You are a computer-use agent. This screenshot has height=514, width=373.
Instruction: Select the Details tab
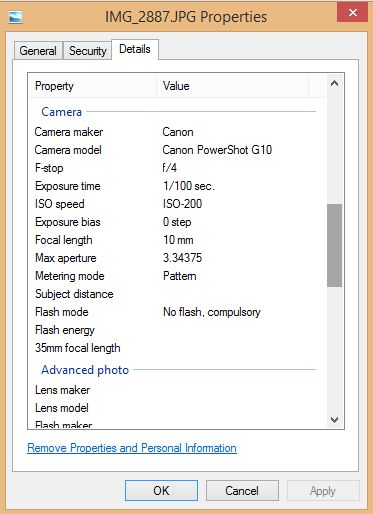[x=135, y=49]
